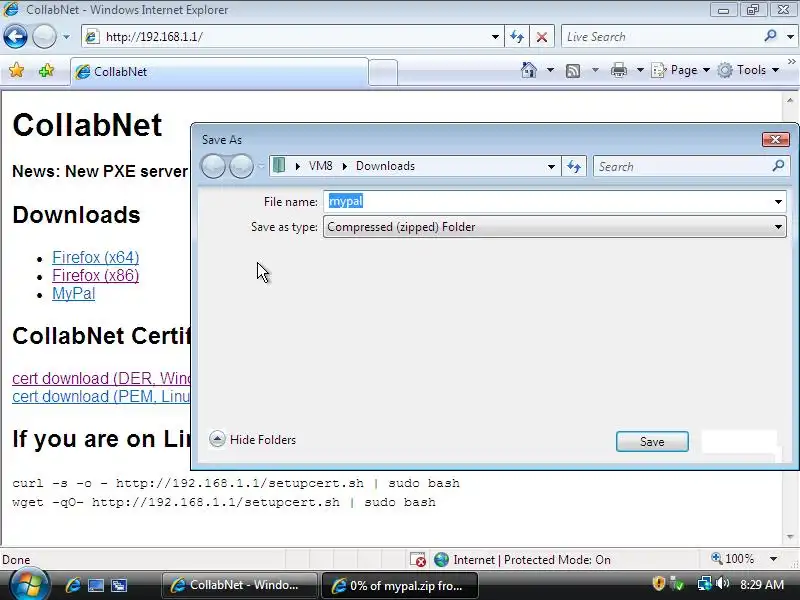Open the MyPal download link
The image size is (800, 600).
73,293
